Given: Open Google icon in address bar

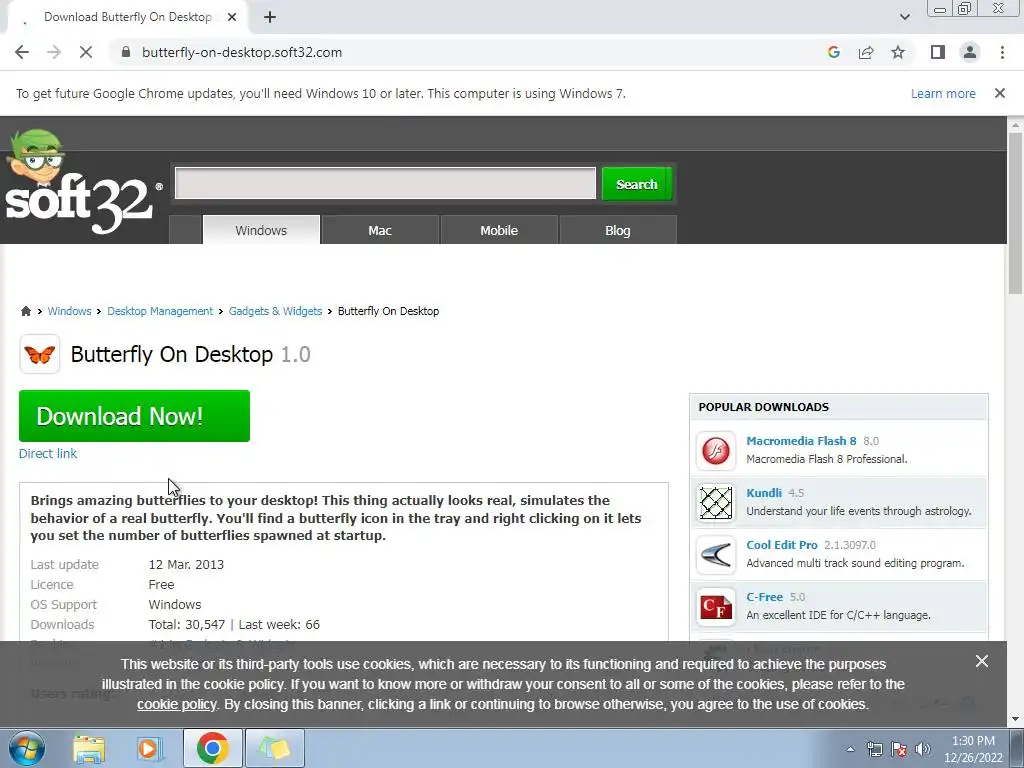Looking at the screenshot, I should (833, 52).
